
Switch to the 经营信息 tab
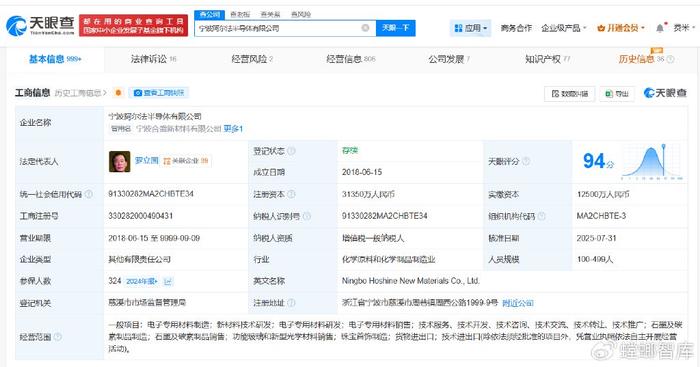(351, 59)
